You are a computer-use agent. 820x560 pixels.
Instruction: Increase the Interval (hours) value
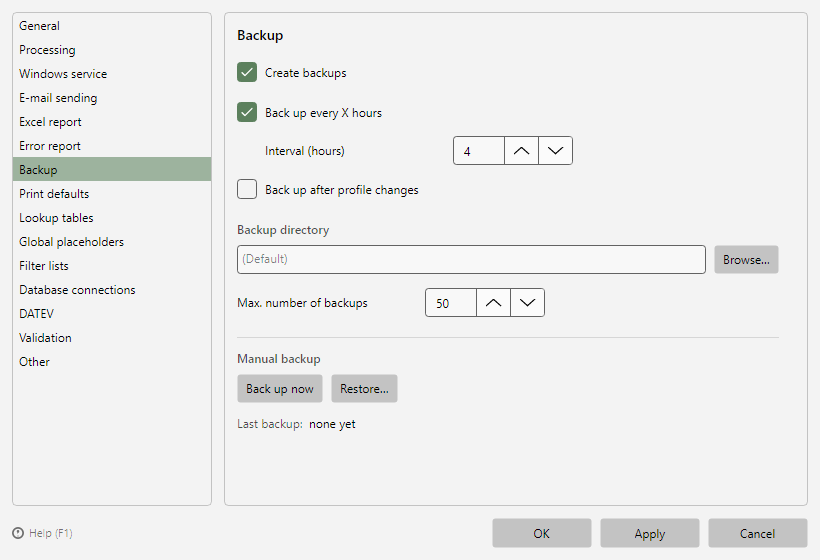point(521,151)
